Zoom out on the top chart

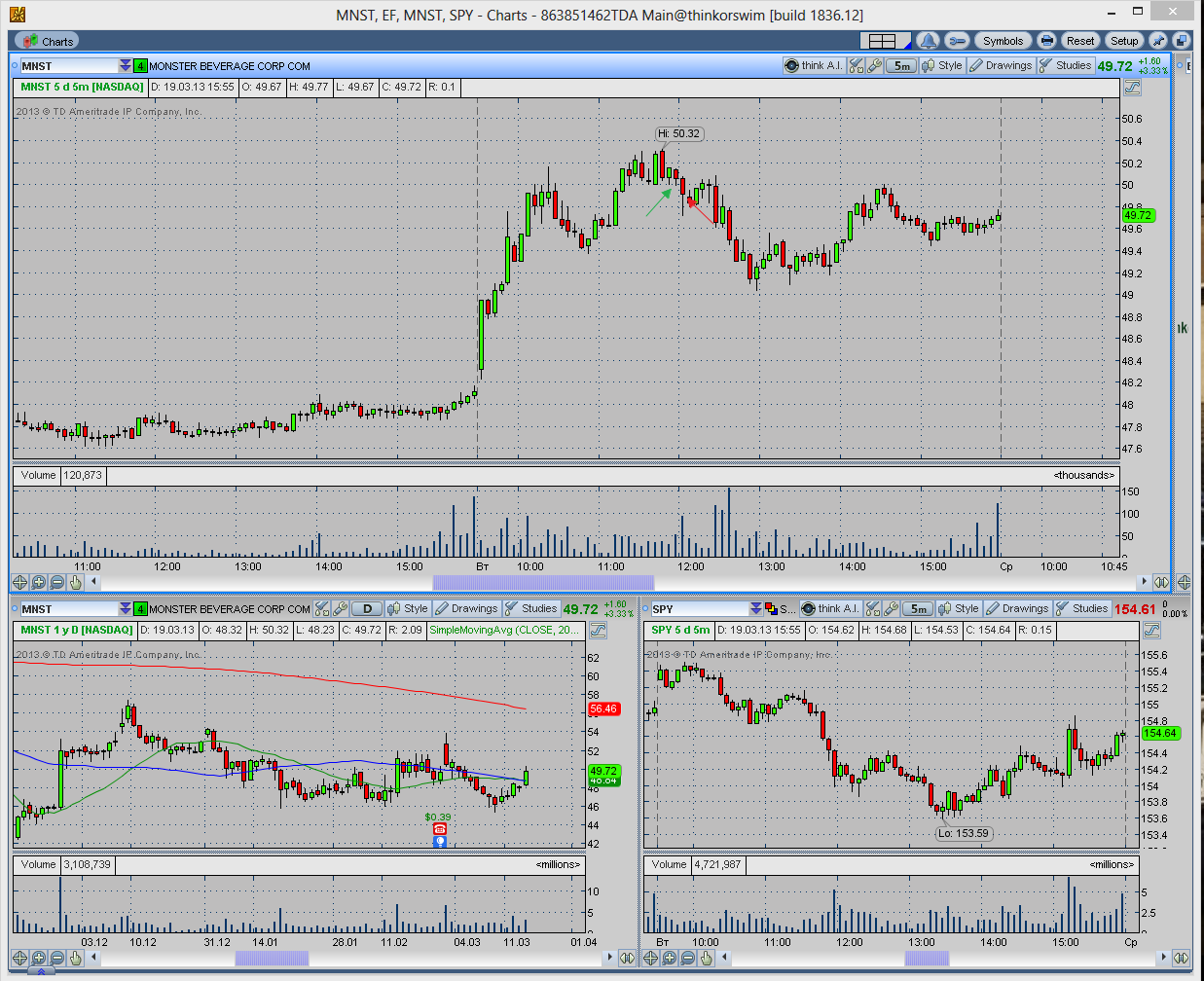point(57,582)
